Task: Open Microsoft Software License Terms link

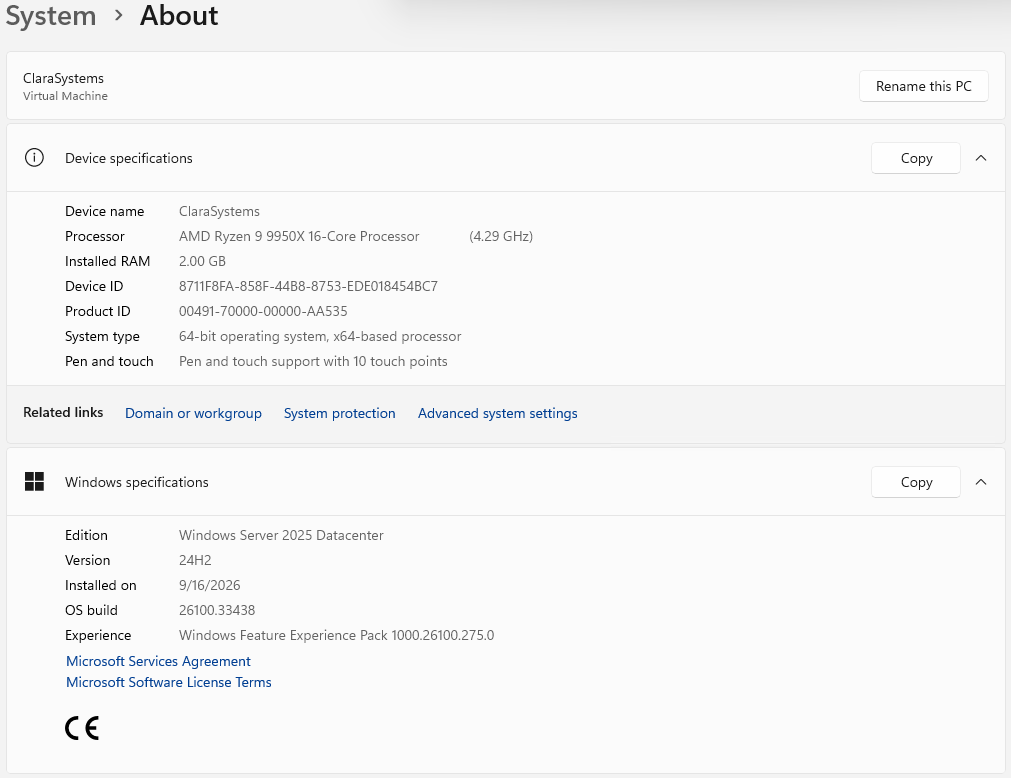Action: (x=169, y=682)
